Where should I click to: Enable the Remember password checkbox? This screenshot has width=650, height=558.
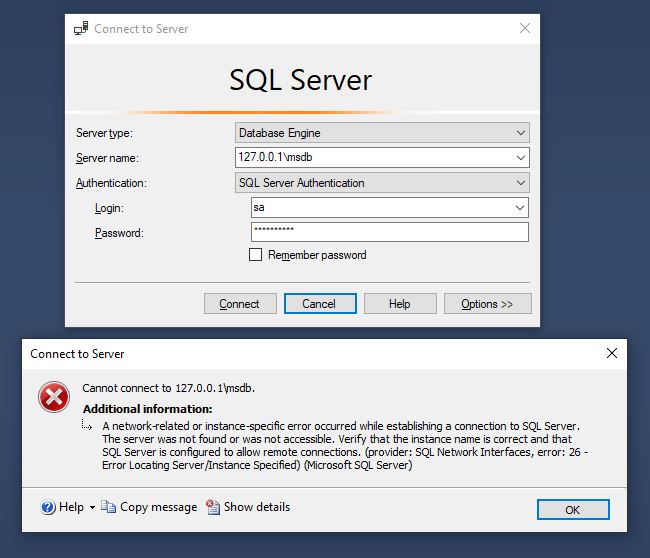click(255, 255)
